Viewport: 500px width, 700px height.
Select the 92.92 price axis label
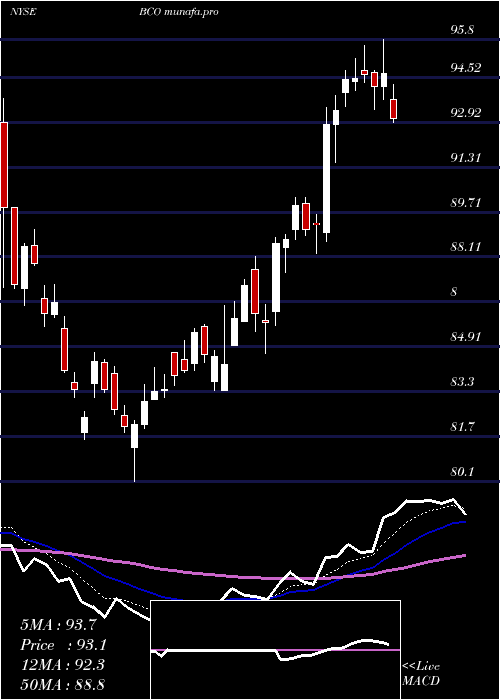click(x=466, y=112)
